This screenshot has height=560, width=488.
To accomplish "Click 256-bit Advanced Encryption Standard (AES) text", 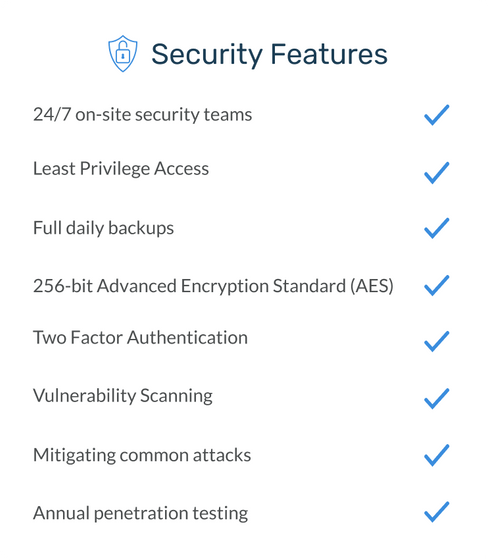I will 213,286.
